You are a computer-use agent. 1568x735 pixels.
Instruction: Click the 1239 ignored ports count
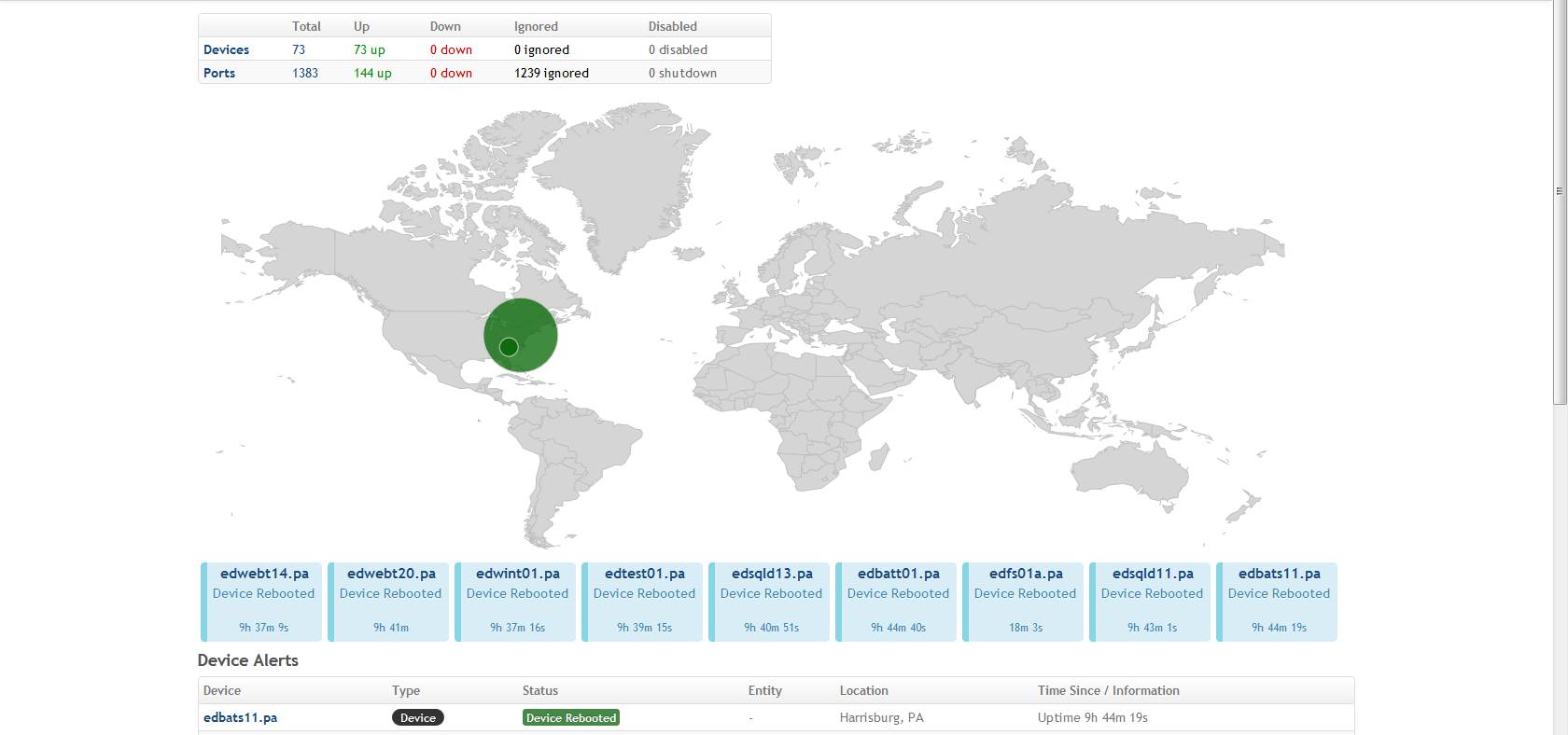pos(551,73)
